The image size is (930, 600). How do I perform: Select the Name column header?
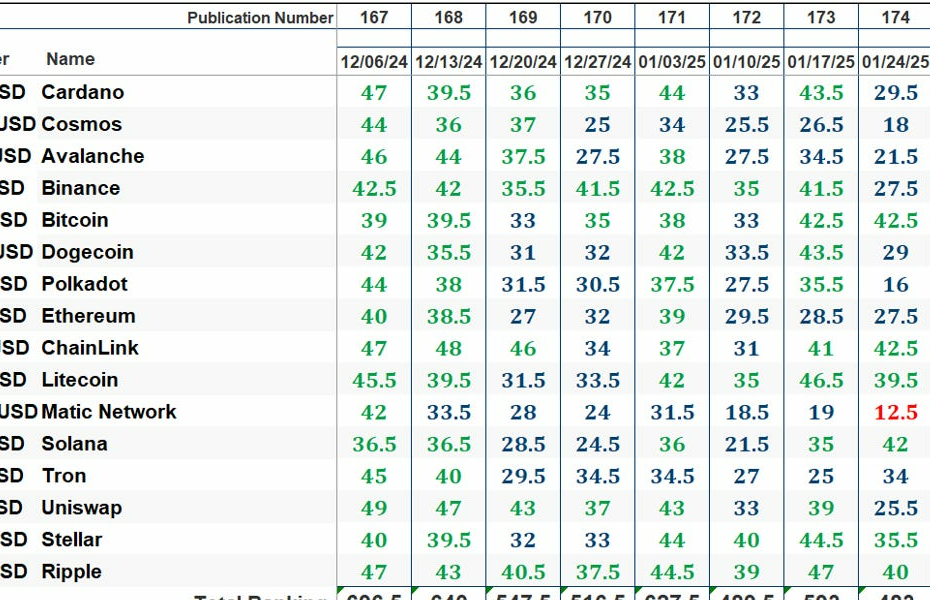click(71, 59)
